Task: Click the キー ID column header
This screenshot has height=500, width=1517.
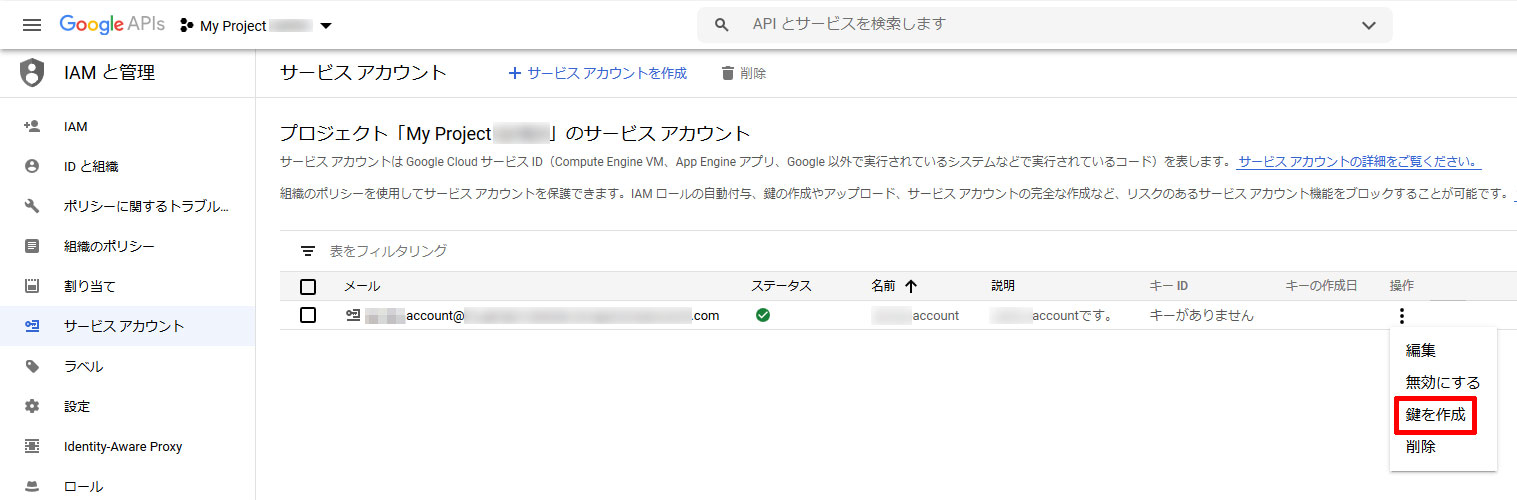Action: (1169, 286)
